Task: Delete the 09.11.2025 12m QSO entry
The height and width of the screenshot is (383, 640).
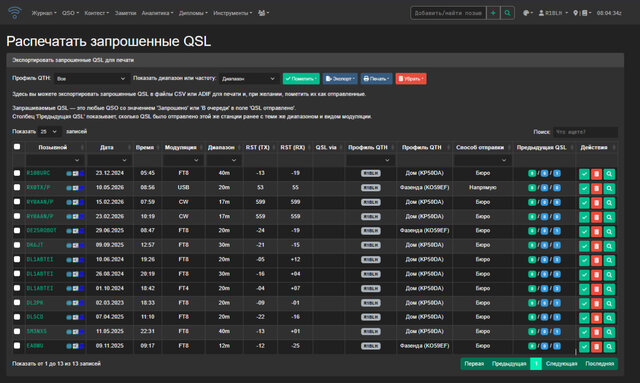Action: coord(596,347)
